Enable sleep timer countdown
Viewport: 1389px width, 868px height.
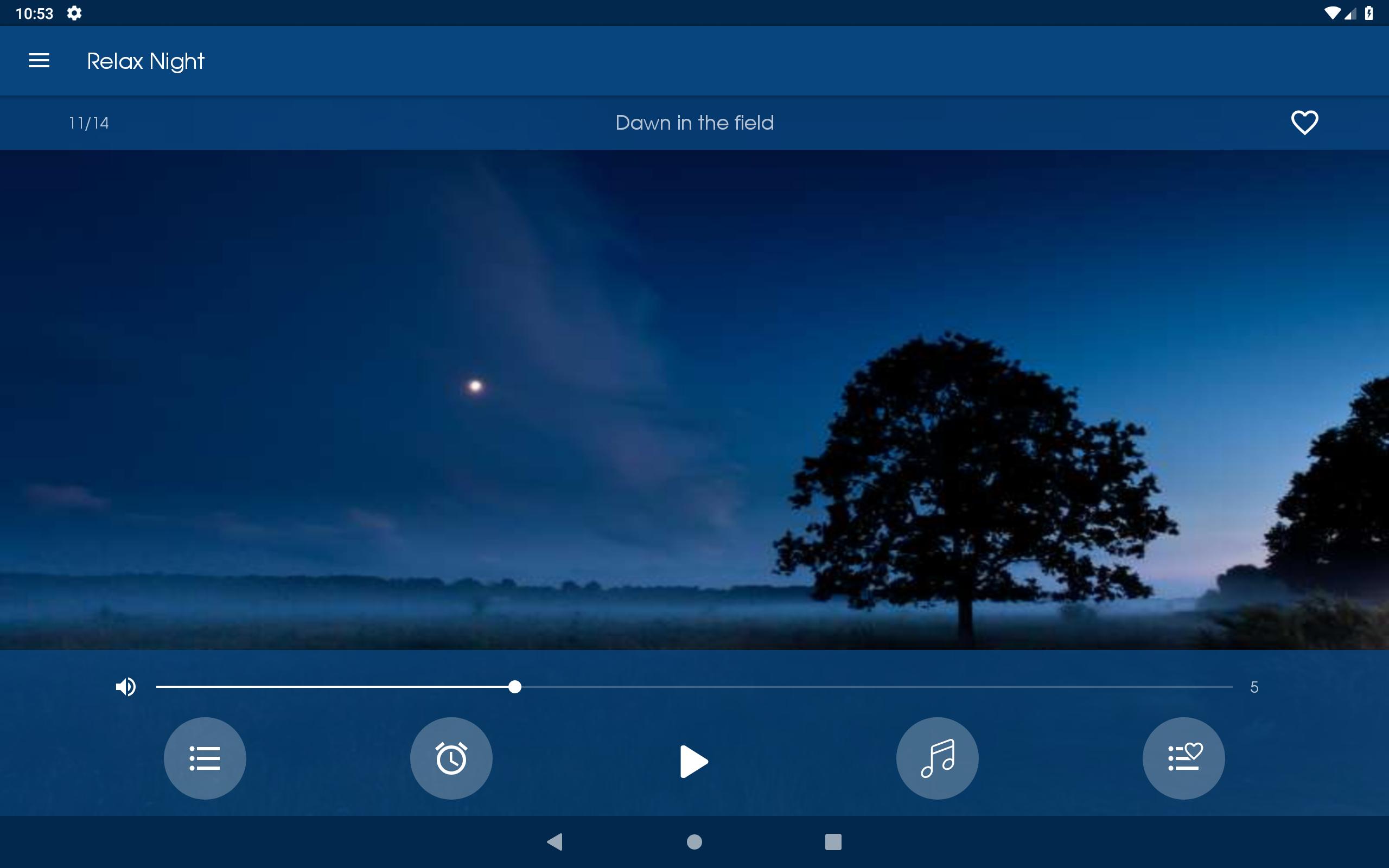tap(450, 758)
